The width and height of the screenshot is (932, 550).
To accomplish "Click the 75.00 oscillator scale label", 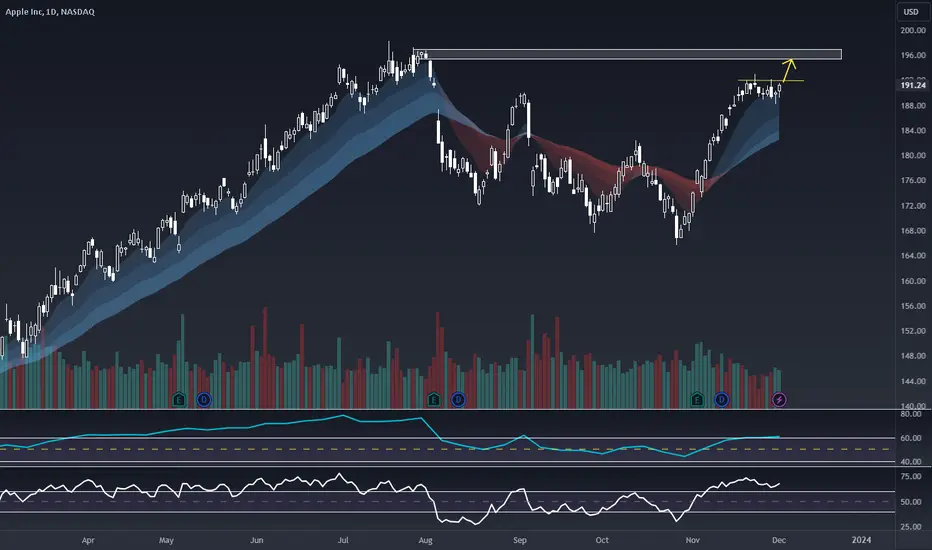I will pyautogui.click(x=911, y=476).
